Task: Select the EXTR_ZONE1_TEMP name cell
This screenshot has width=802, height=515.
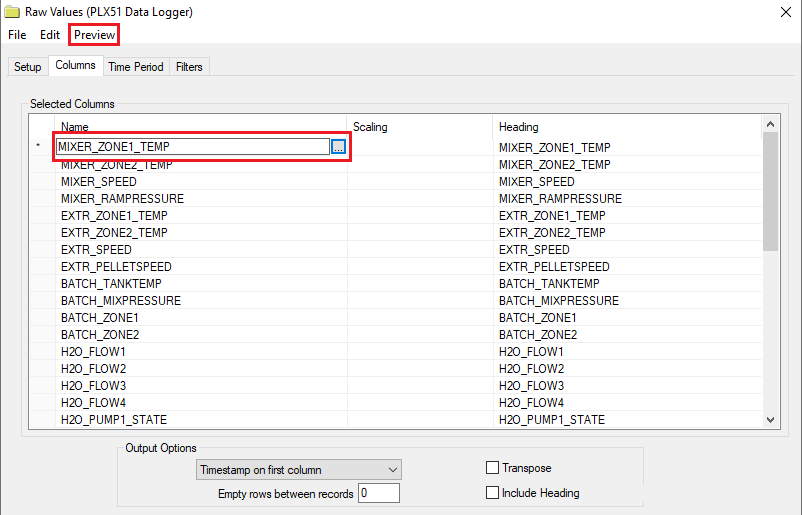Action: 200,215
